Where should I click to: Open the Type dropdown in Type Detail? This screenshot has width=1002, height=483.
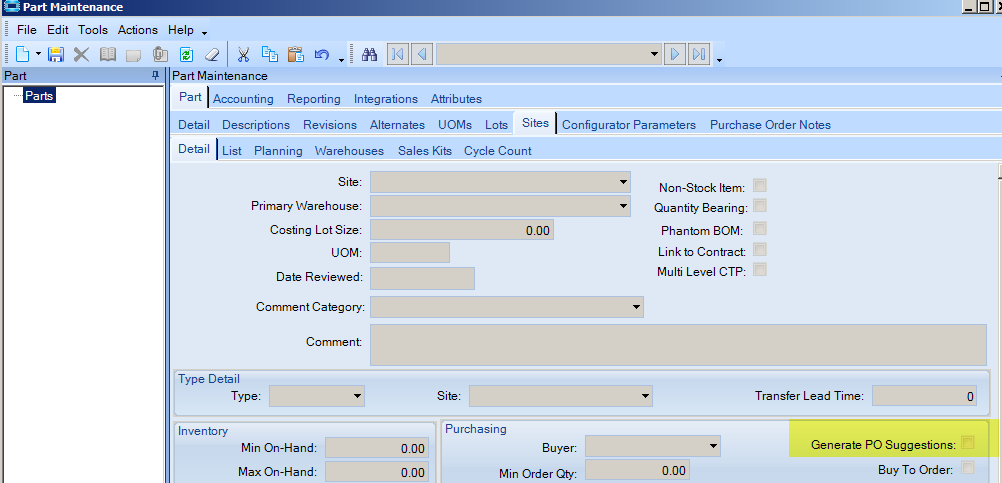pos(357,396)
